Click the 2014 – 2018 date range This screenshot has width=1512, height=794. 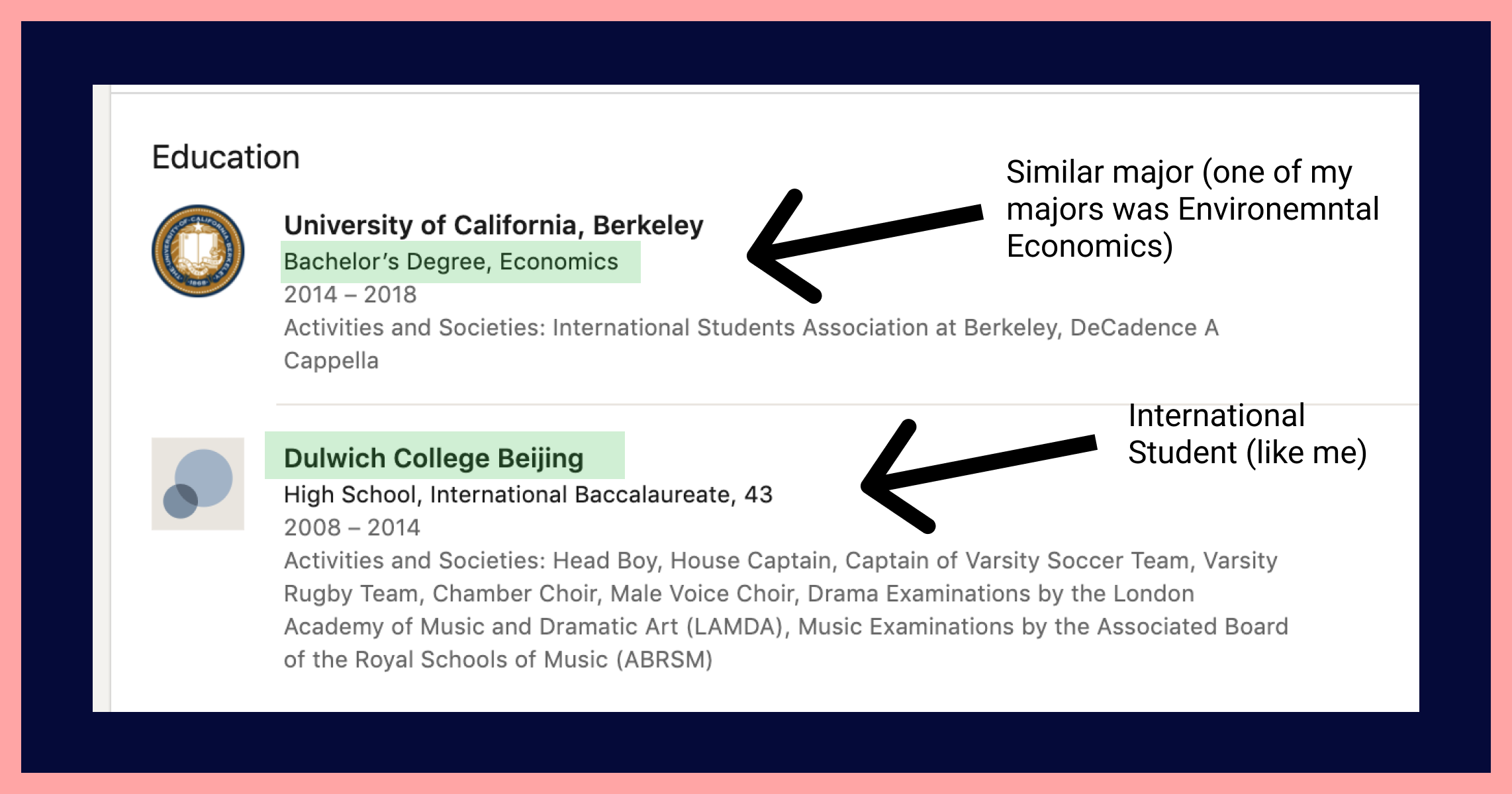click(x=350, y=294)
